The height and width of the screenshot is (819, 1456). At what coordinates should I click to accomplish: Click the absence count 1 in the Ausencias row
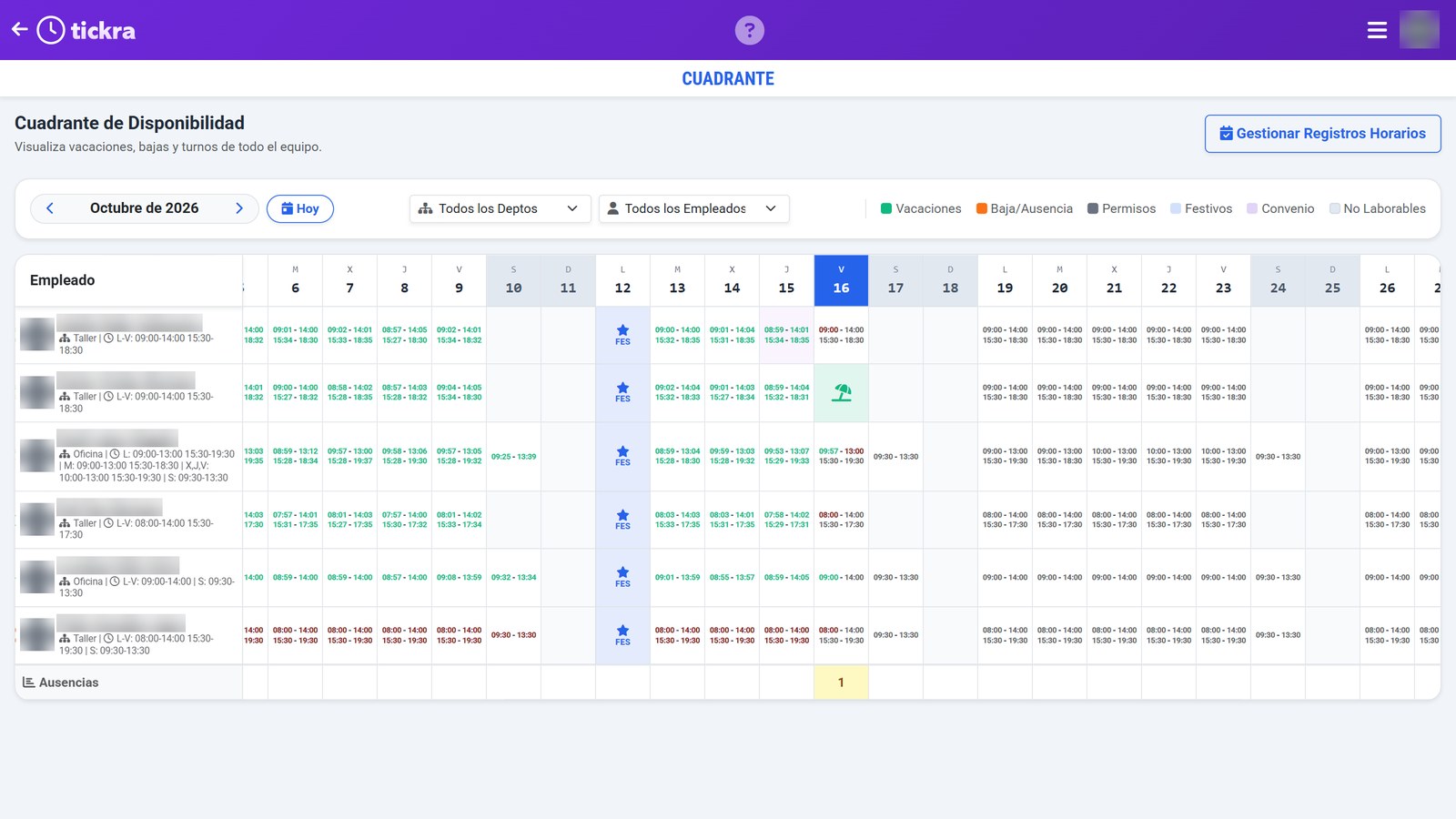pyautogui.click(x=841, y=682)
